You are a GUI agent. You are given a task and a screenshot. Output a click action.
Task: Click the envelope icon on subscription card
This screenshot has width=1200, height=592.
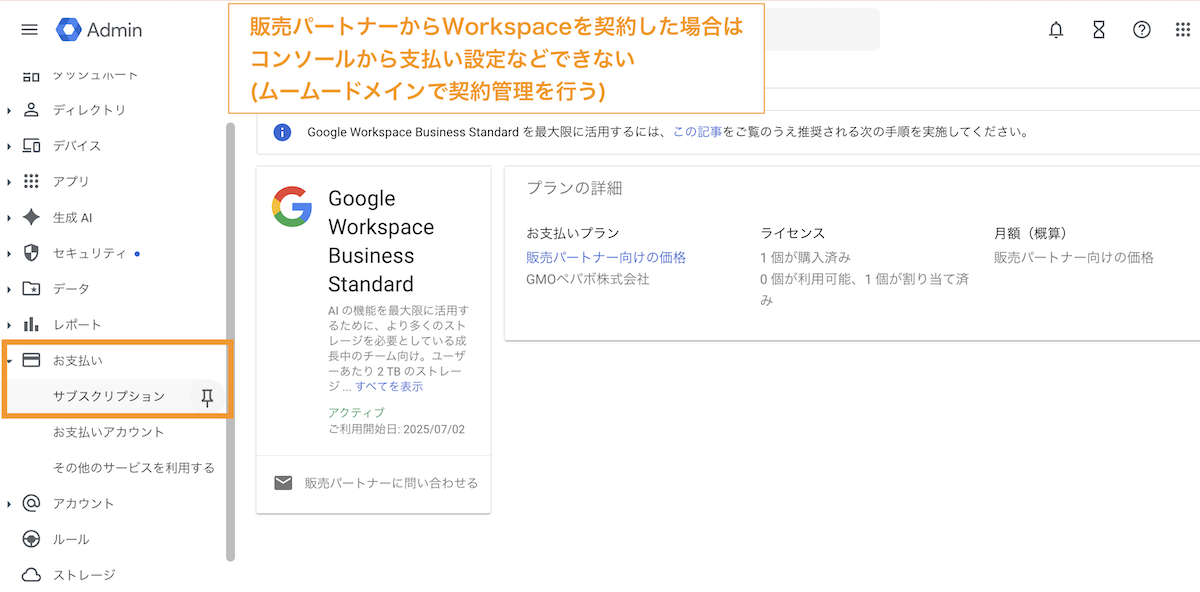click(x=283, y=483)
